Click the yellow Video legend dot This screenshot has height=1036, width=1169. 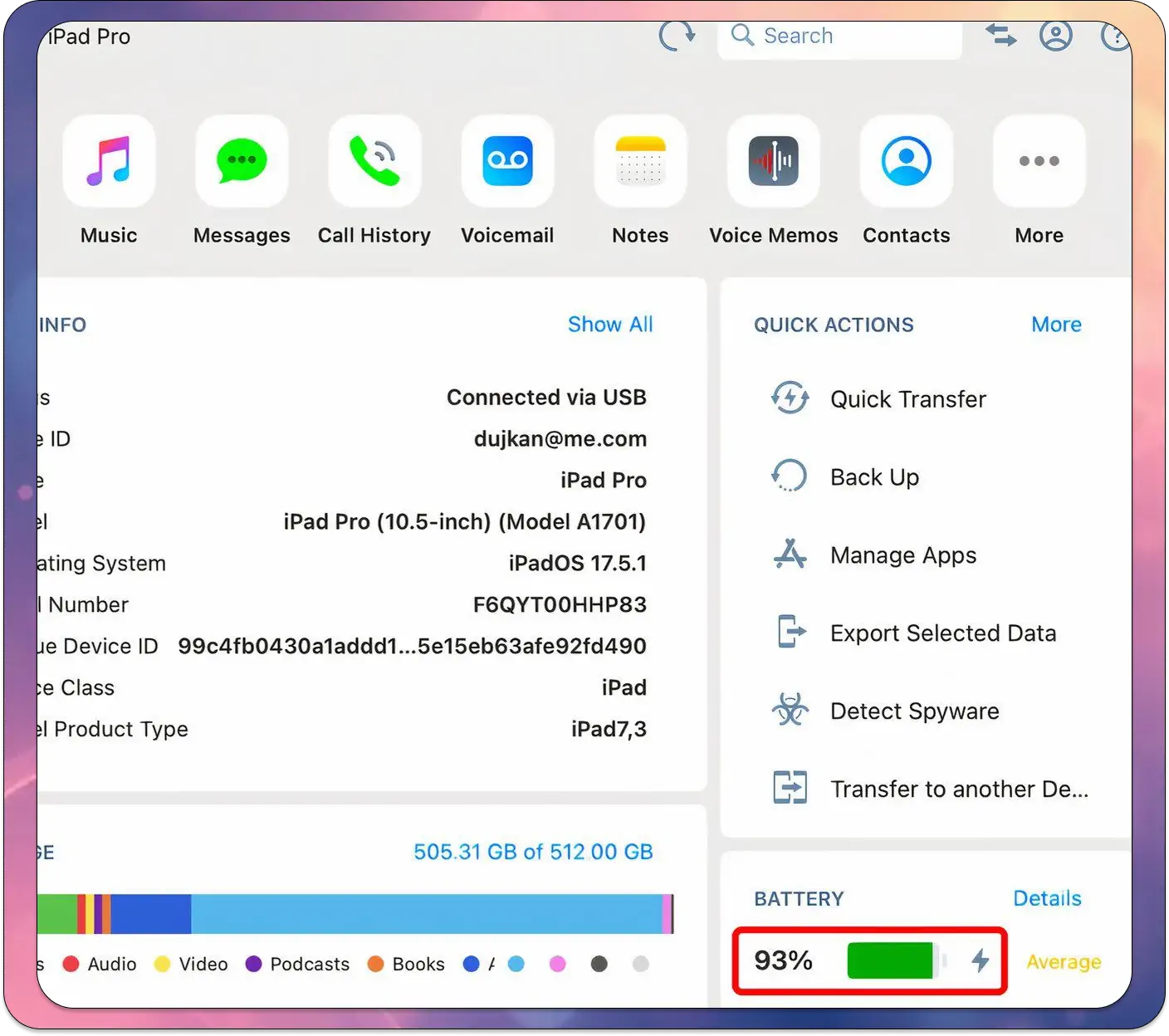pos(162,964)
